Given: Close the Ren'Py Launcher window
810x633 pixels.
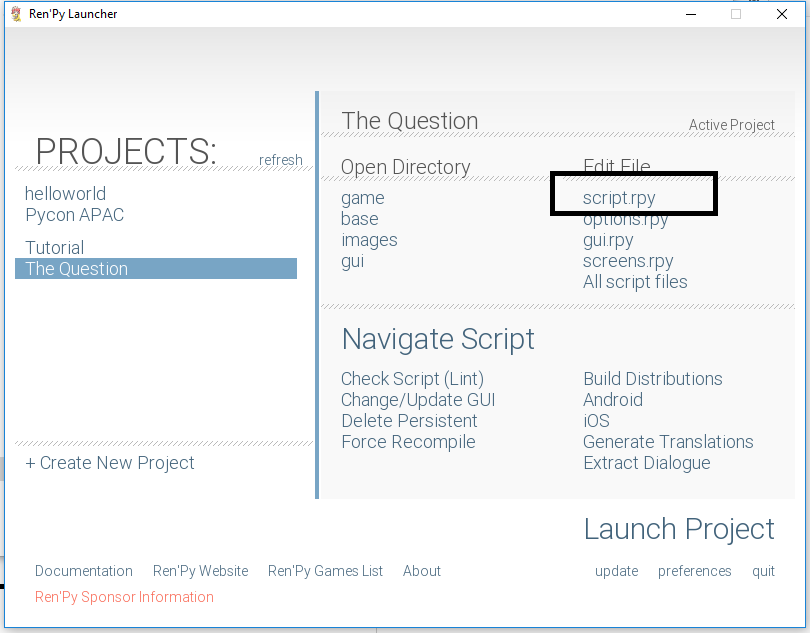Looking at the screenshot, I should pos(782,14).
